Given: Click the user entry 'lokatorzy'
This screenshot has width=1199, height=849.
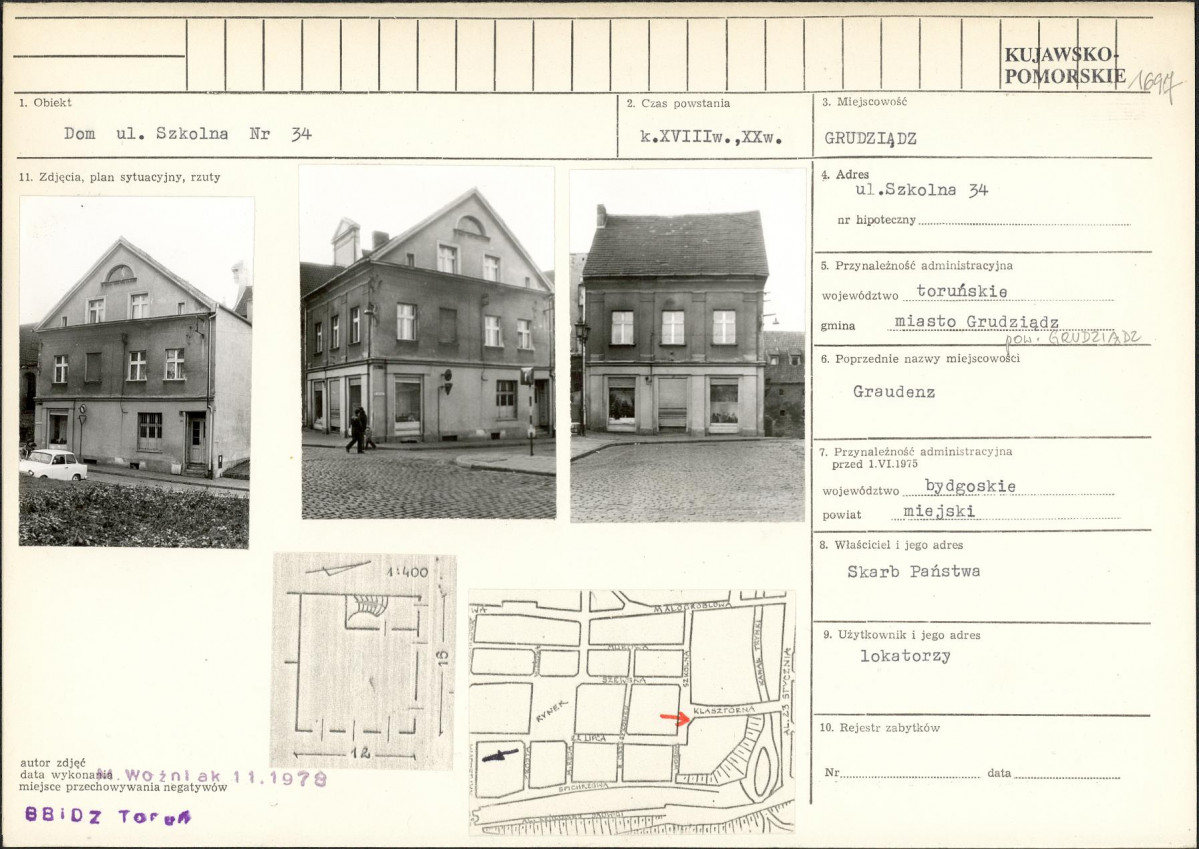Looking at the screenshot, I should tap(905, 656).
